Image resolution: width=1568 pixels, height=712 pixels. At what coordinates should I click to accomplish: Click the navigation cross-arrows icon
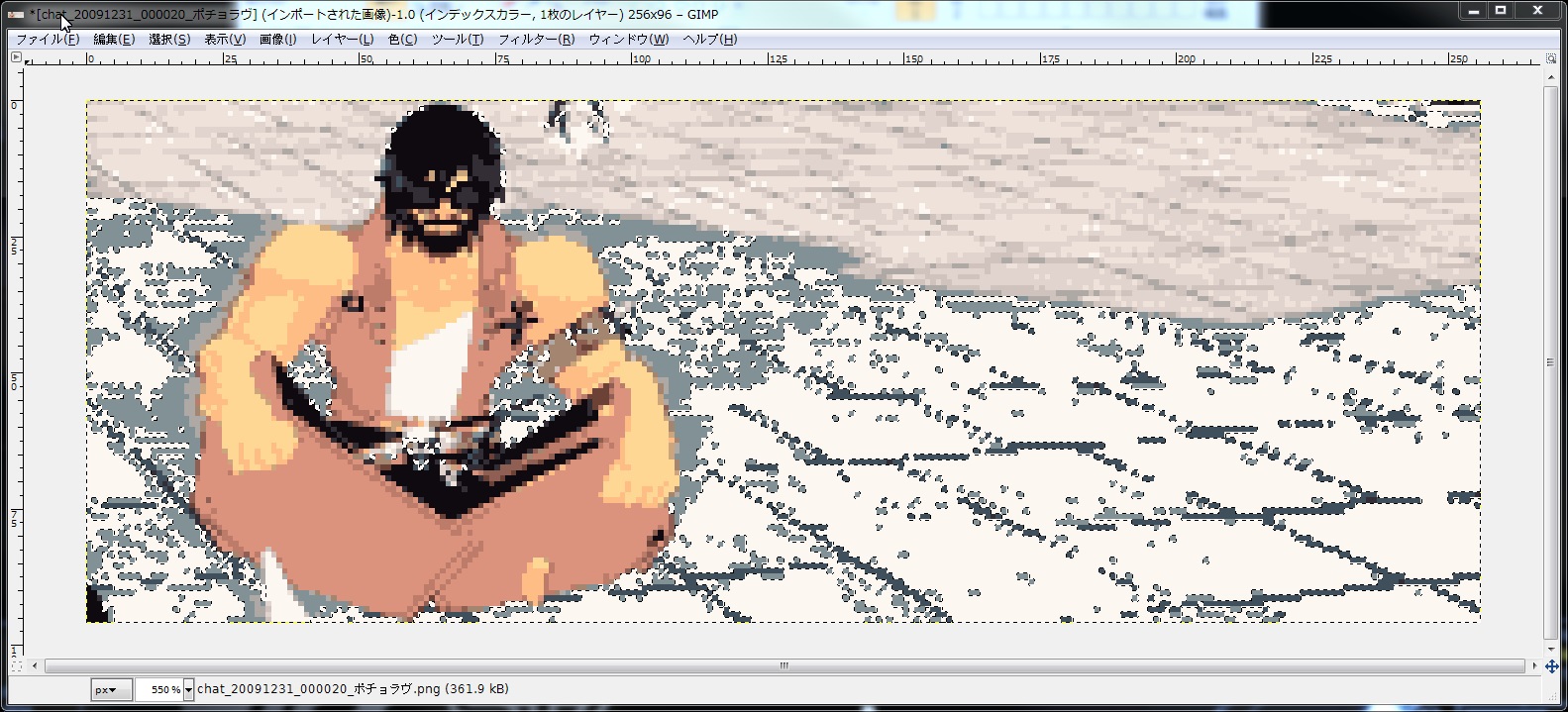point(1551,666)
